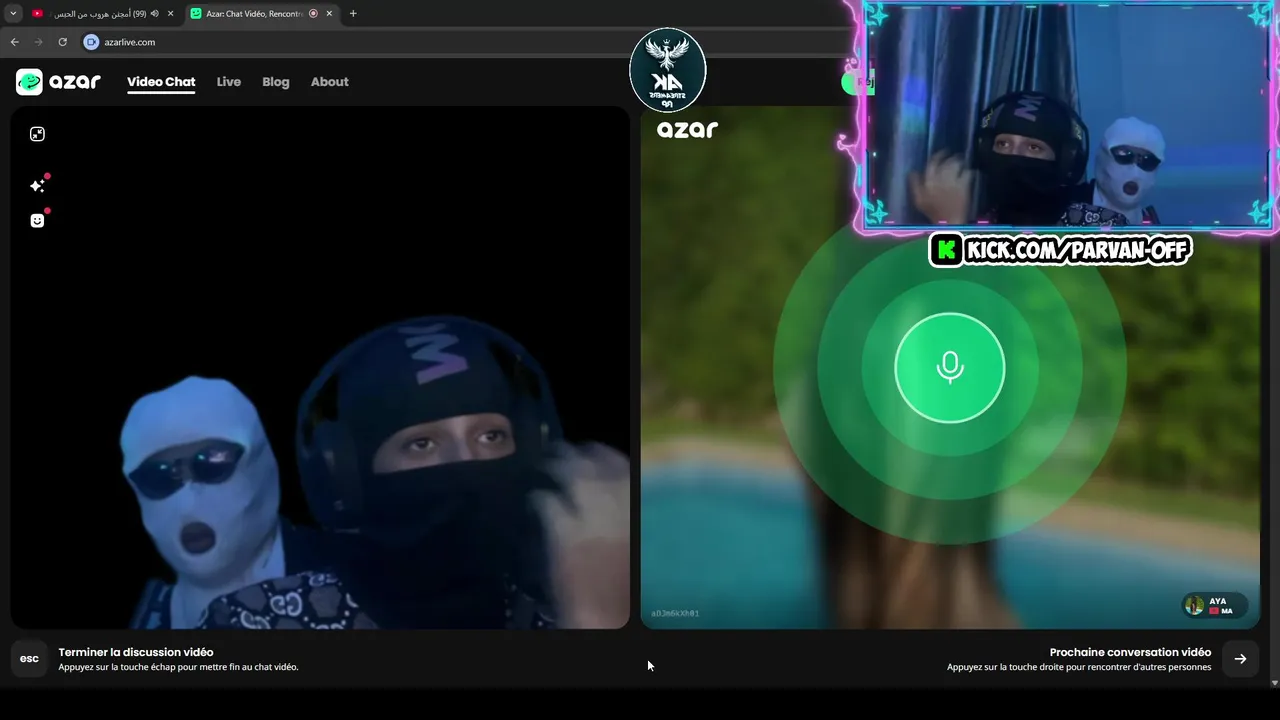Image resolution: width=1280 pixels, height=720 pixels.
Task: Click the Azar logo
Action: pos(58,82)
